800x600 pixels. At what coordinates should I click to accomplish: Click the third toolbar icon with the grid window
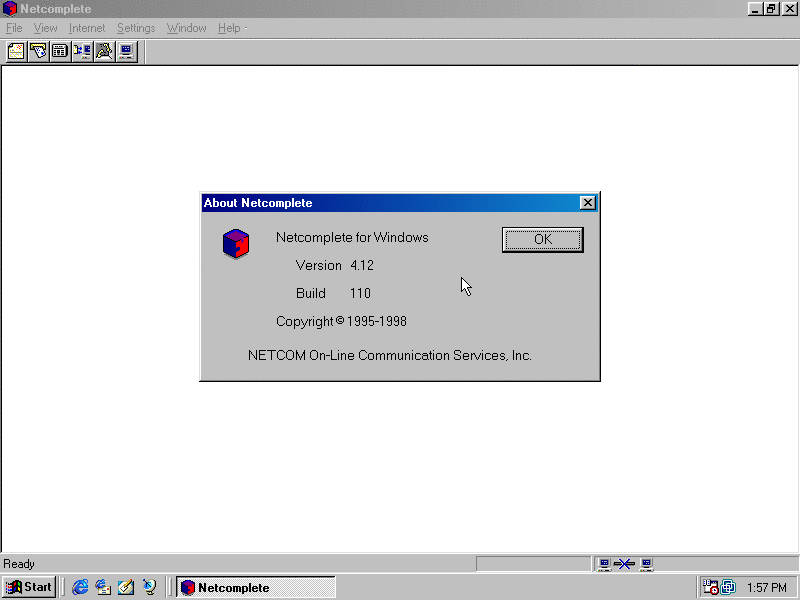click(x=60, y=51)
